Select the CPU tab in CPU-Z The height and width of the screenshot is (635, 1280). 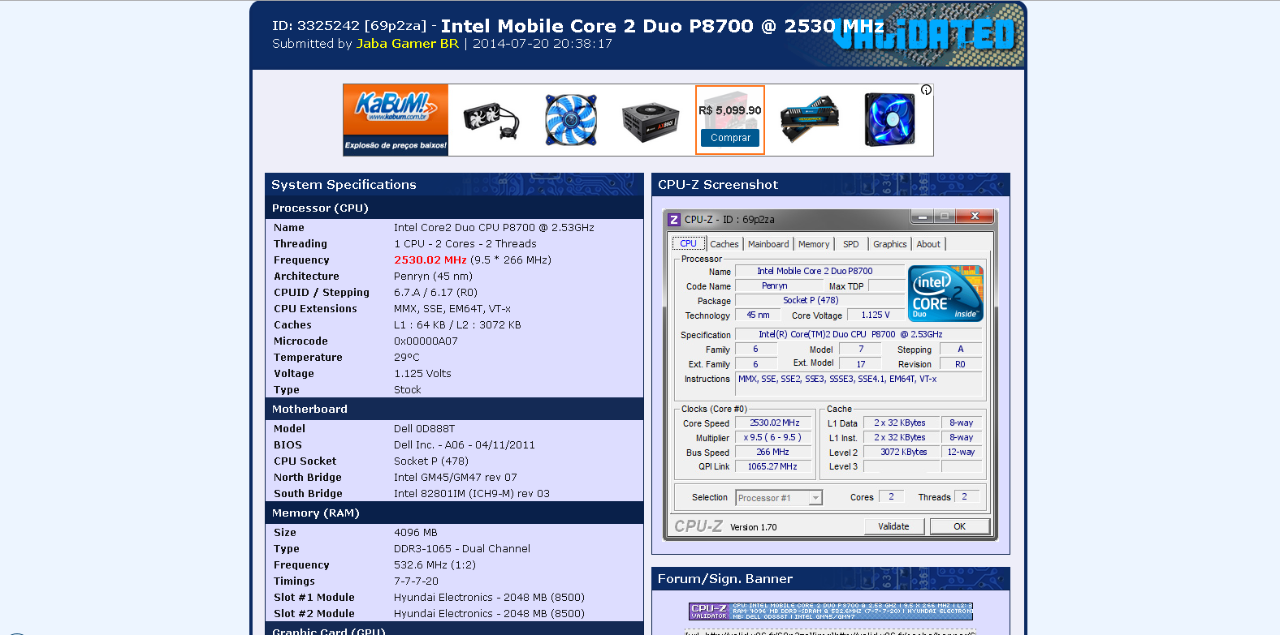click(x=688, y=244)
